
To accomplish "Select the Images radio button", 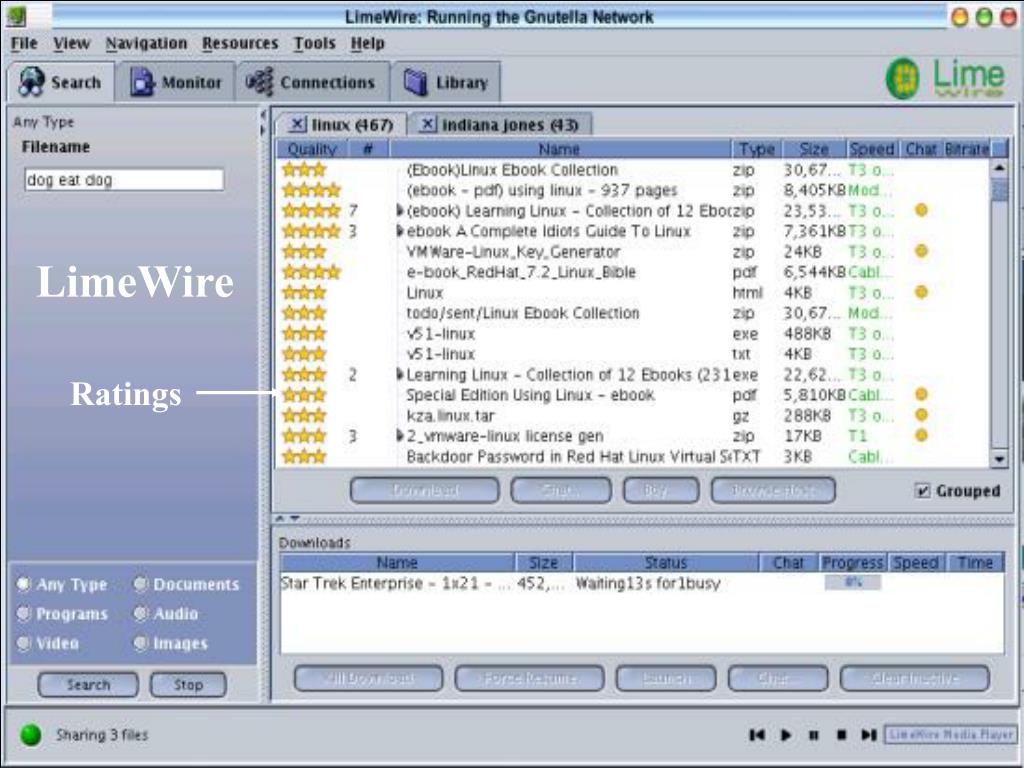I will tap(140, 643).
